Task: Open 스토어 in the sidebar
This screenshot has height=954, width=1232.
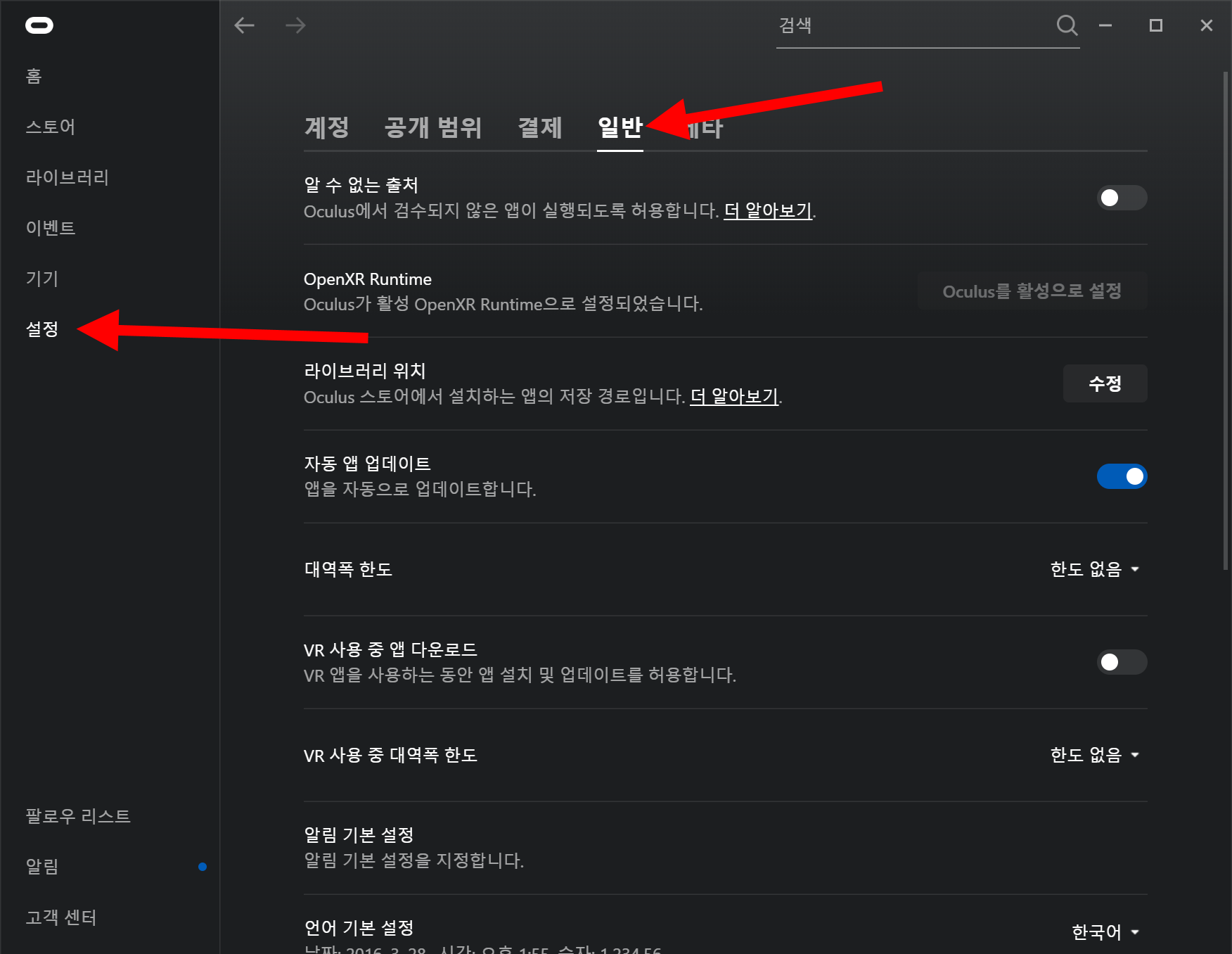Action: [50, 127]
